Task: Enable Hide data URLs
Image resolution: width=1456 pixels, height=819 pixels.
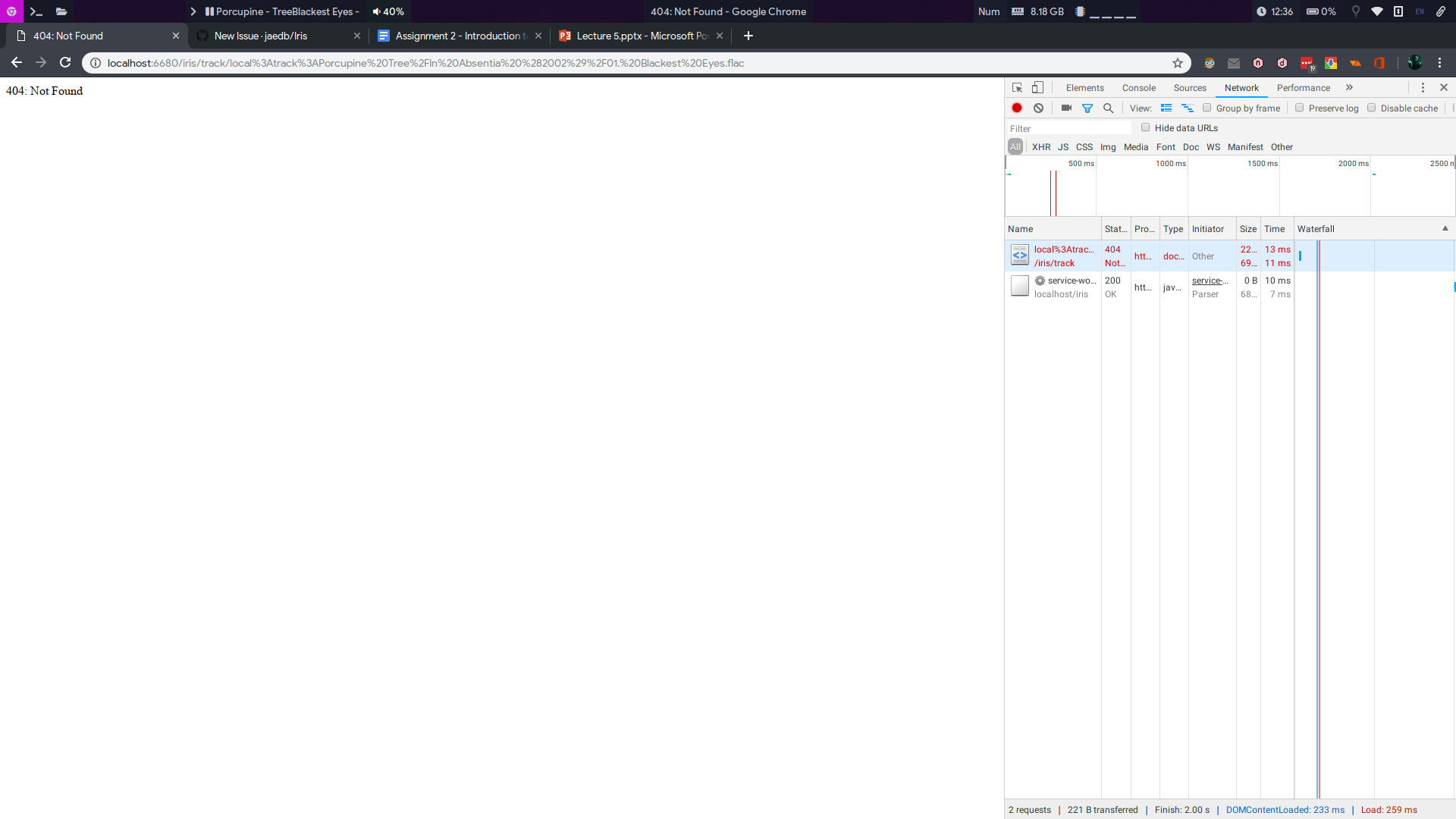Action: tap(1146, 127)
